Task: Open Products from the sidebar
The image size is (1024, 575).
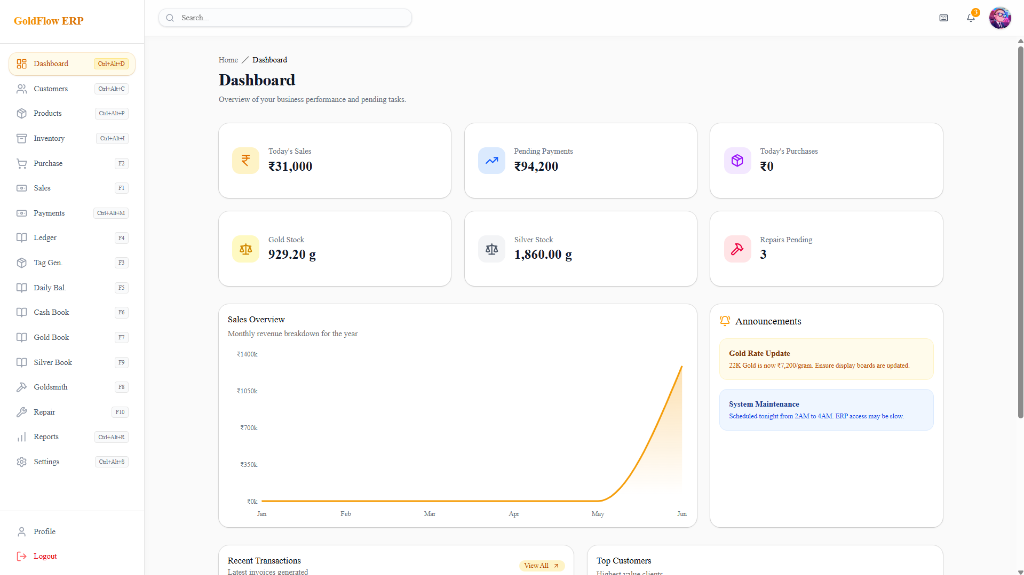Action: pyautogui.click(x=72, y=113)
